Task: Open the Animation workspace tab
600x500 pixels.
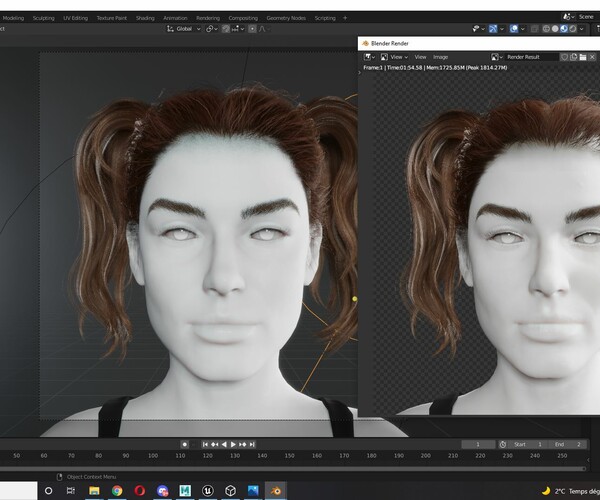Action: [175, 18]
